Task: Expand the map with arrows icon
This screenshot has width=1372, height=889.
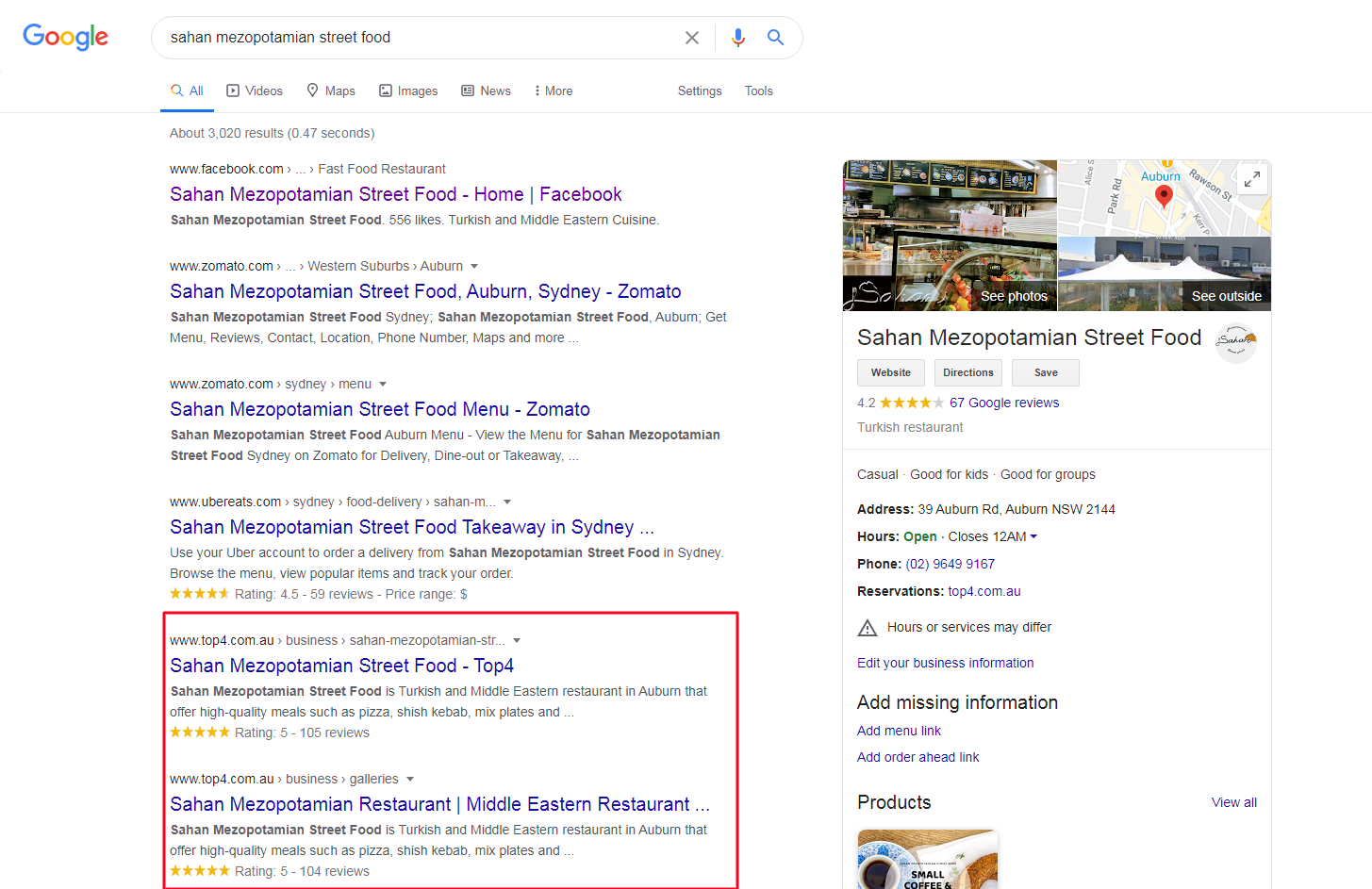Action: (1251, 179)
